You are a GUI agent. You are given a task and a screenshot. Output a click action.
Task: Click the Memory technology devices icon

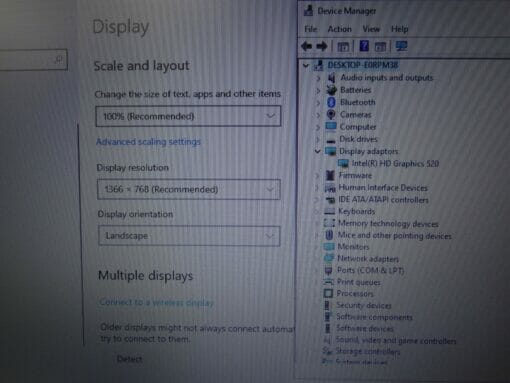329,223
